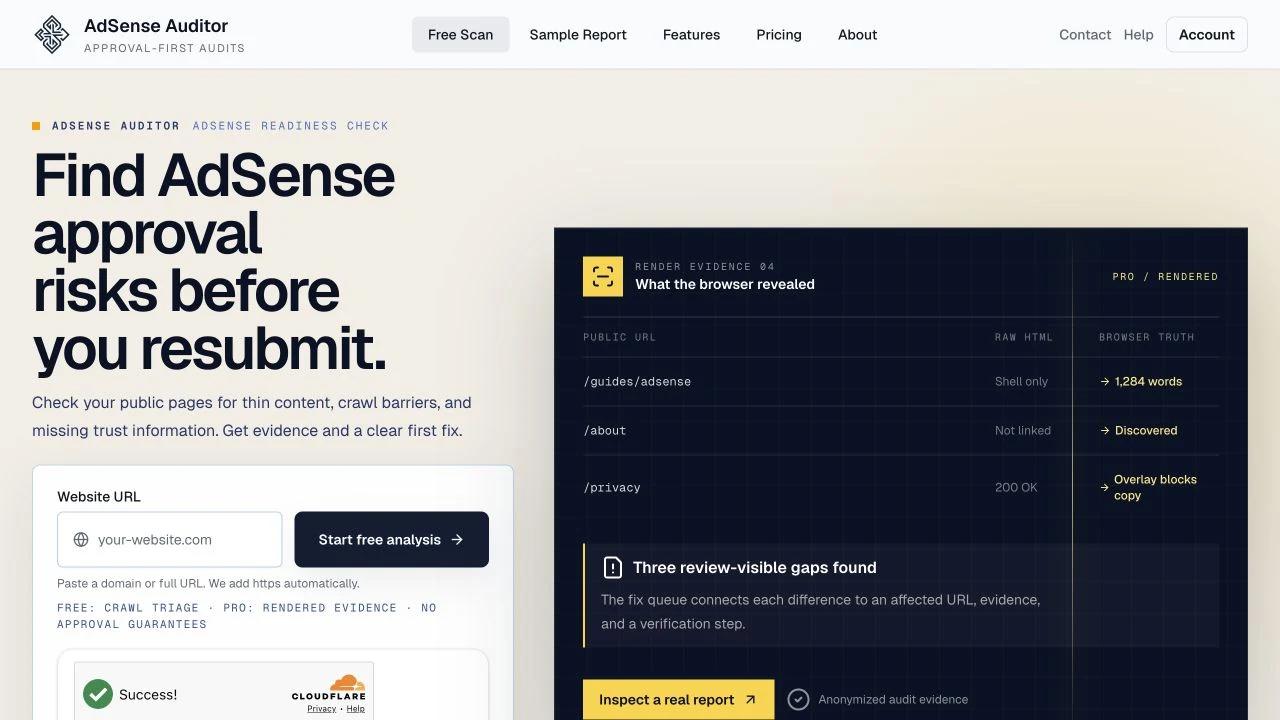
Task: Click the /guides/adsense URL row
Action: [x=901, y=382]
